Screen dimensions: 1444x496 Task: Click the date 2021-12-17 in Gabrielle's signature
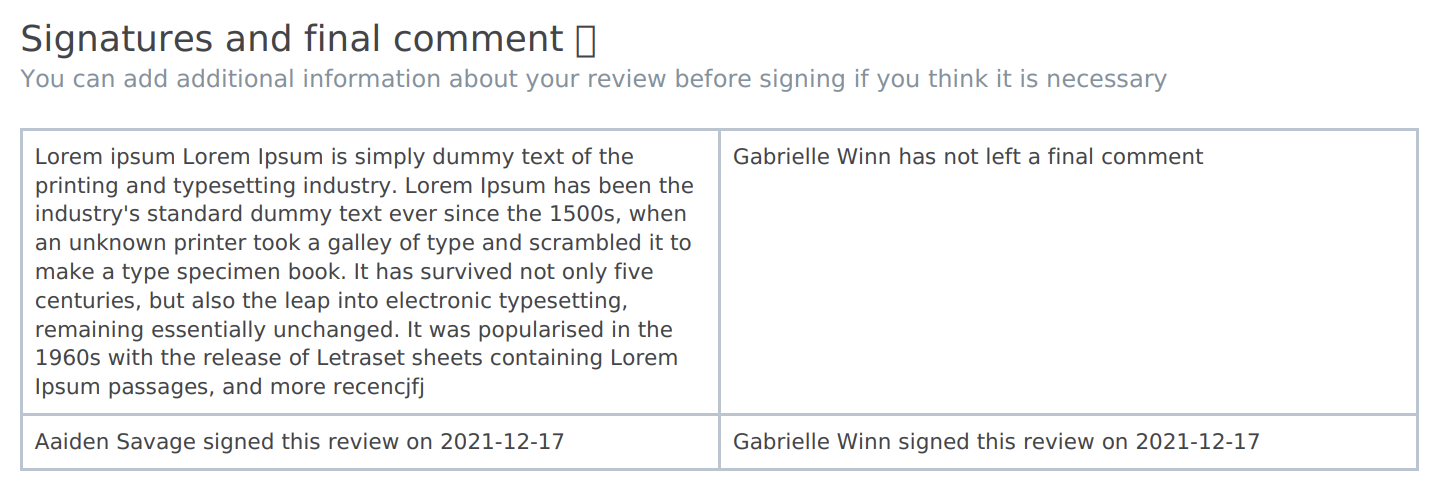point(1198,442)
